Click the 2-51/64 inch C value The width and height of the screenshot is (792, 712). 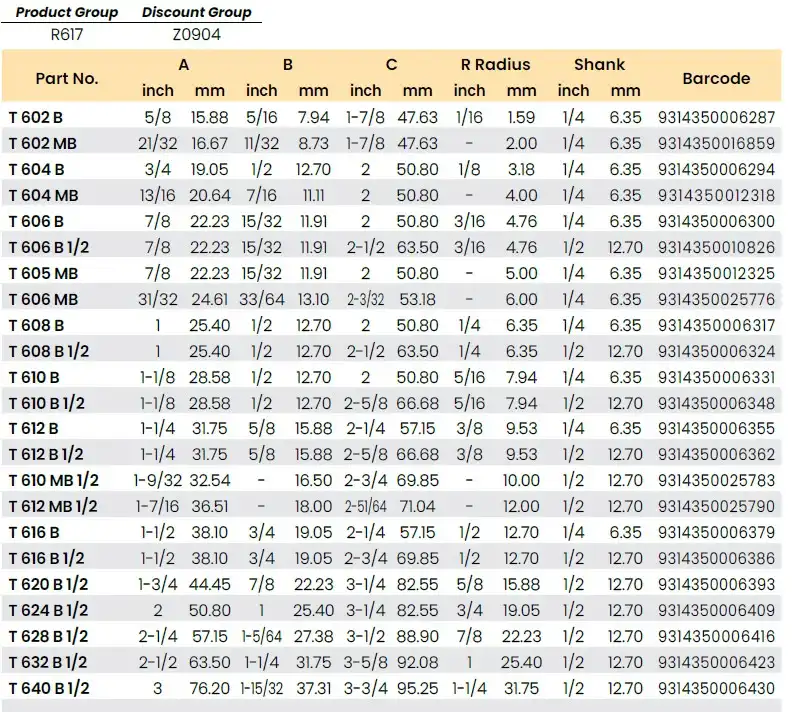365,506
